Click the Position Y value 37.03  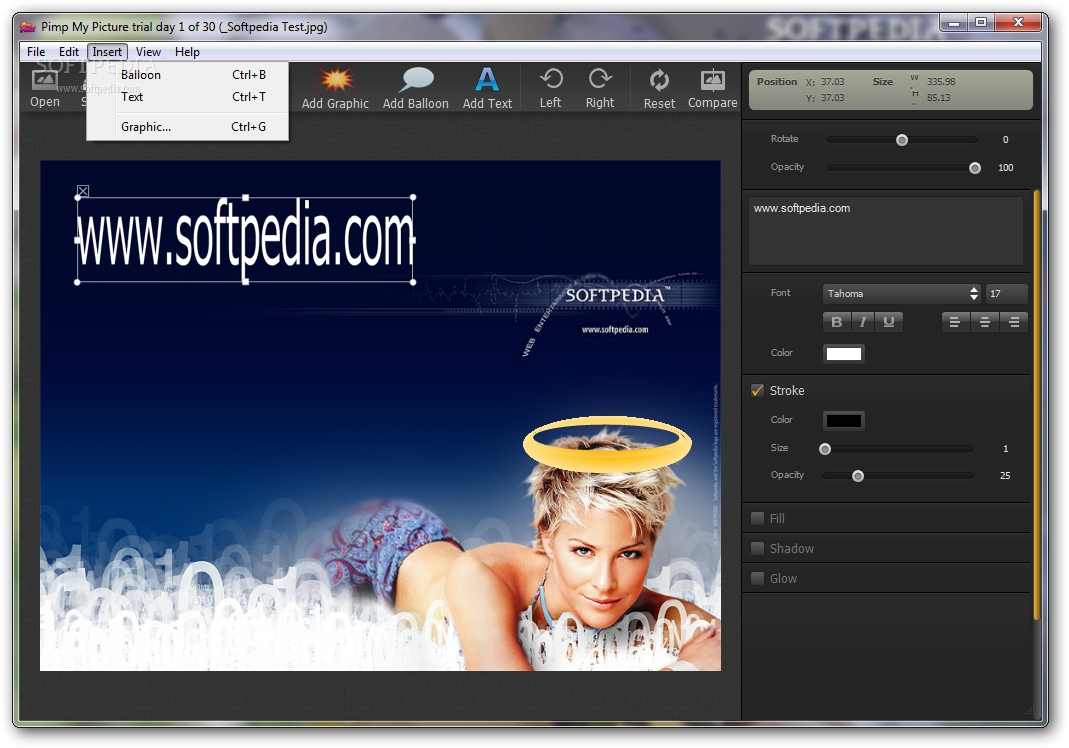point(832,98)
